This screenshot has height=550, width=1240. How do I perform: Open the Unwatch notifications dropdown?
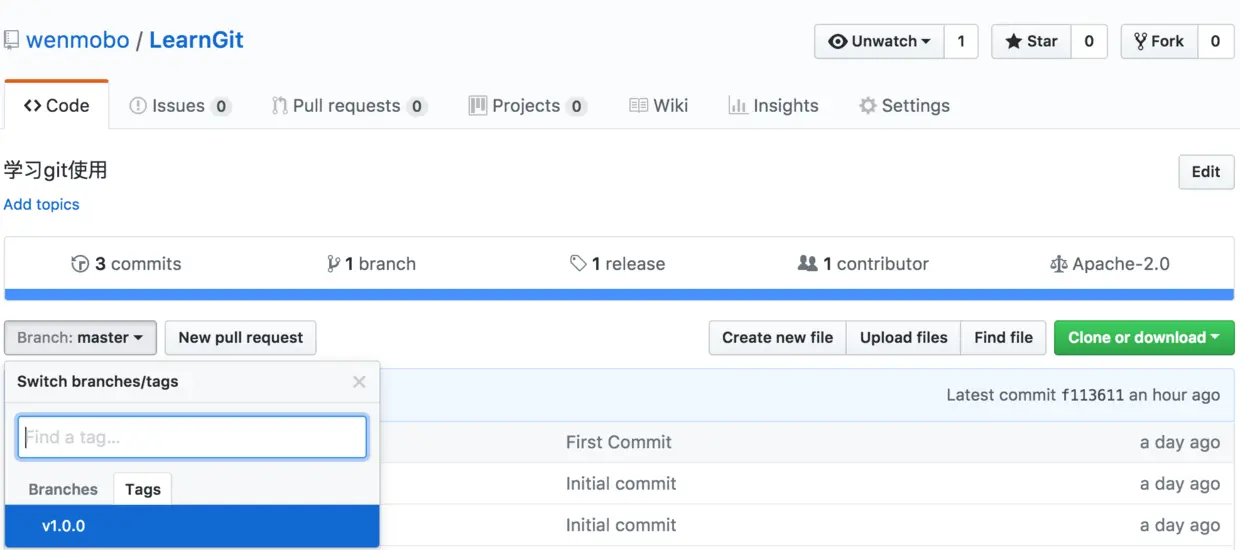point(880,41)
